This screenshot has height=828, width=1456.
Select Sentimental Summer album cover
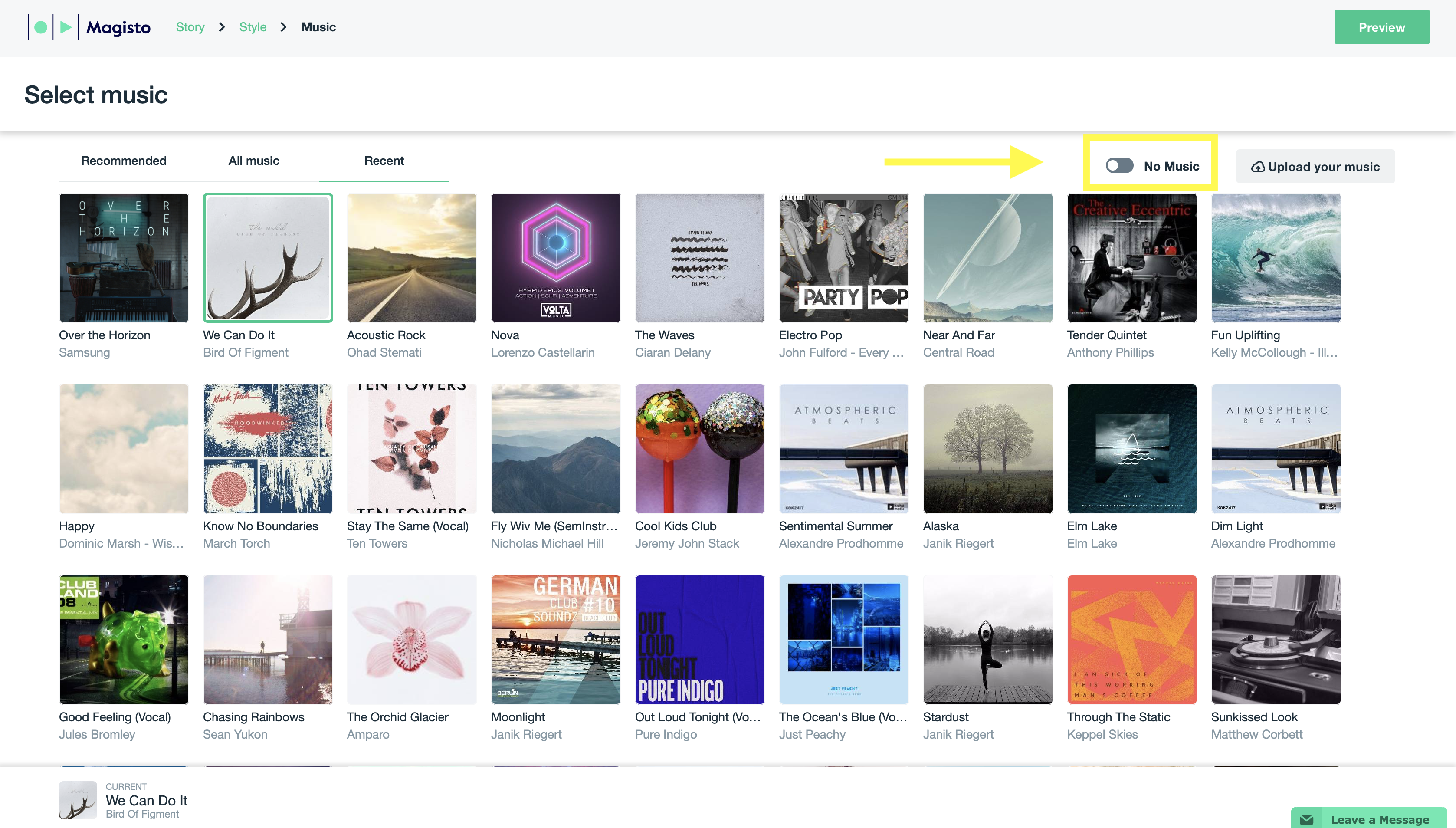click(844, 449)
